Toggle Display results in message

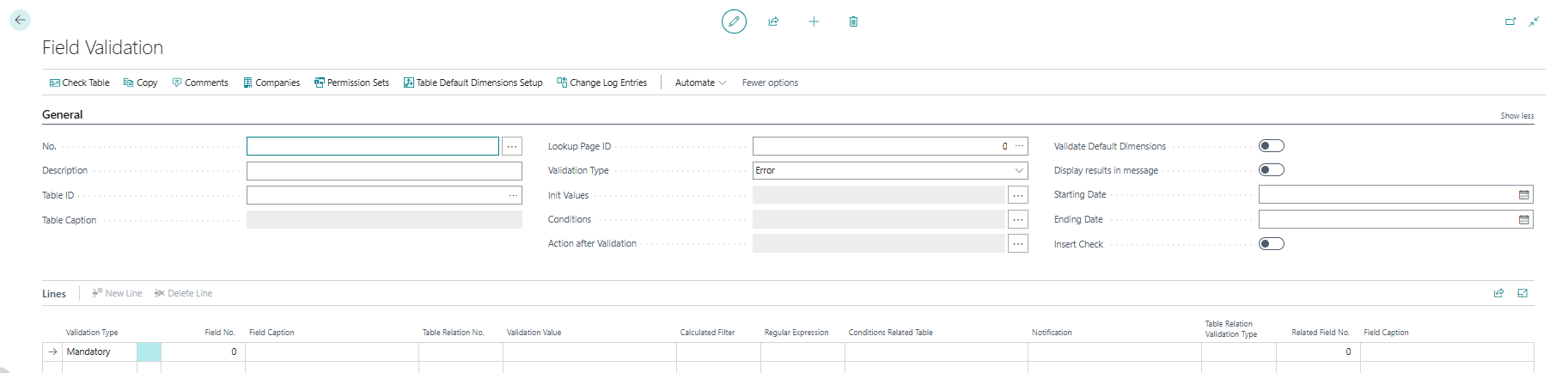tap(1271, 170)
